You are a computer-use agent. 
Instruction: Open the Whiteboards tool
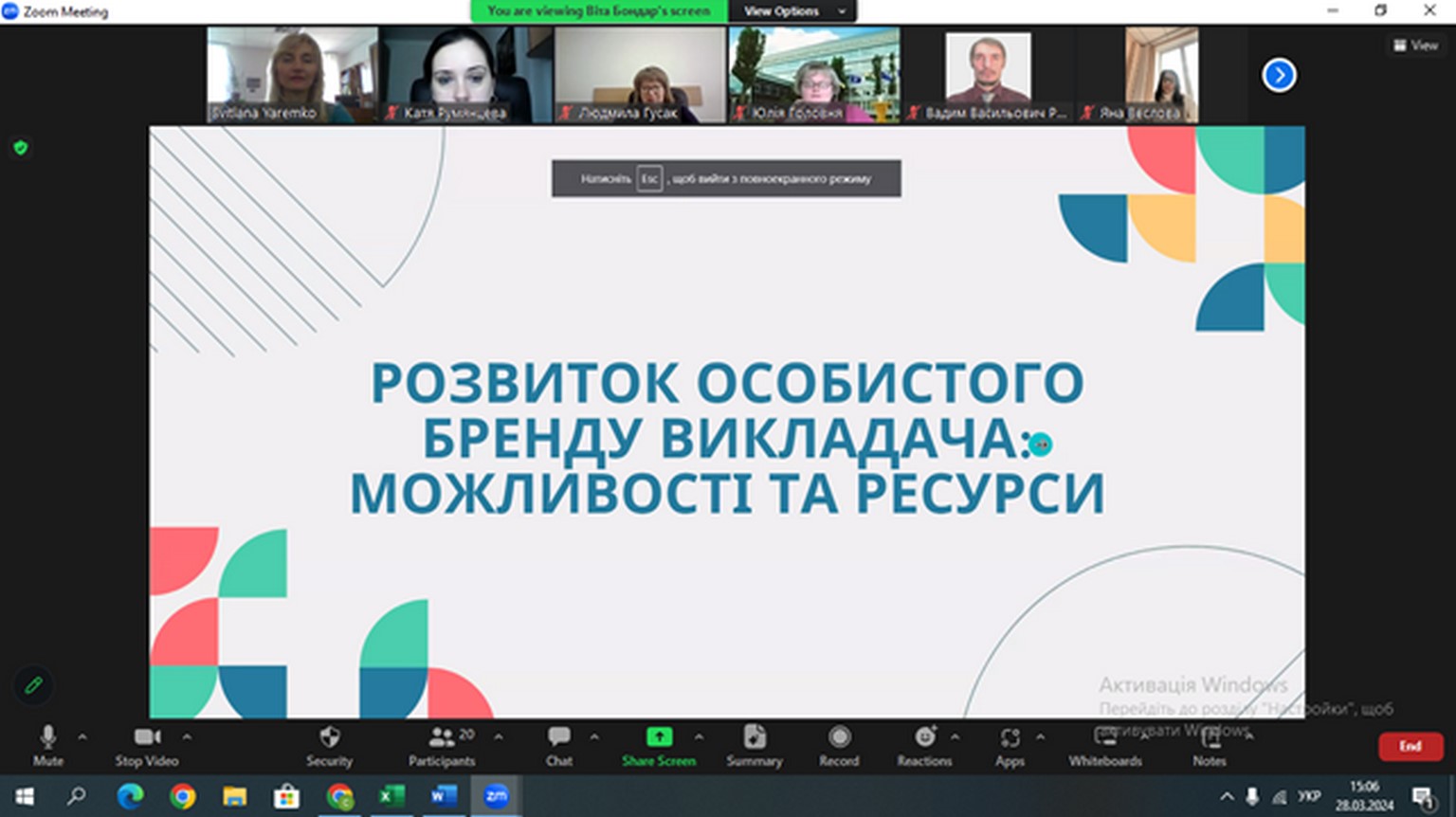click(1105, 745)
